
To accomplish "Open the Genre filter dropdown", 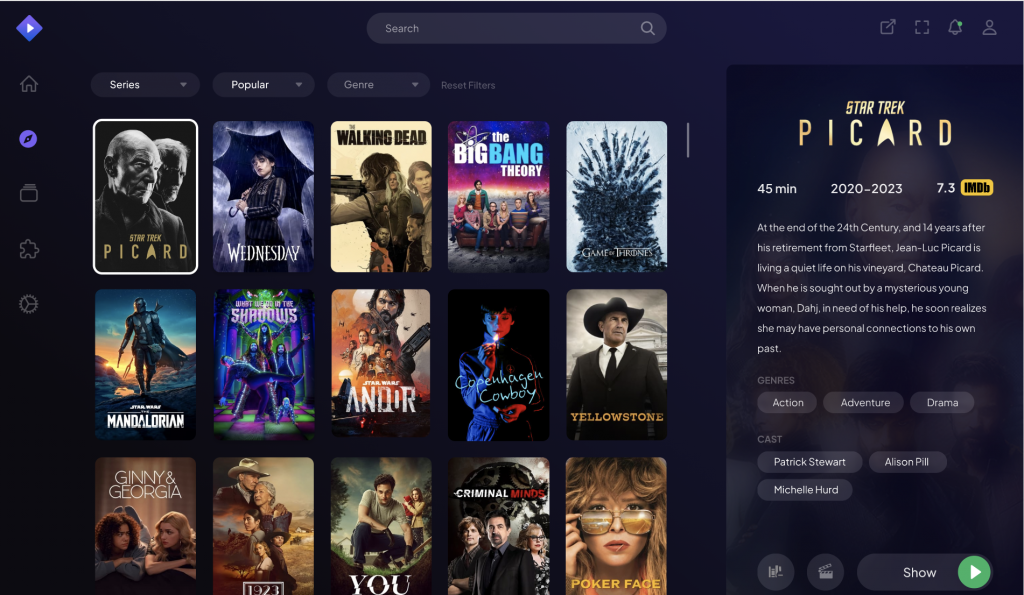I will click(x=378, y=85).
